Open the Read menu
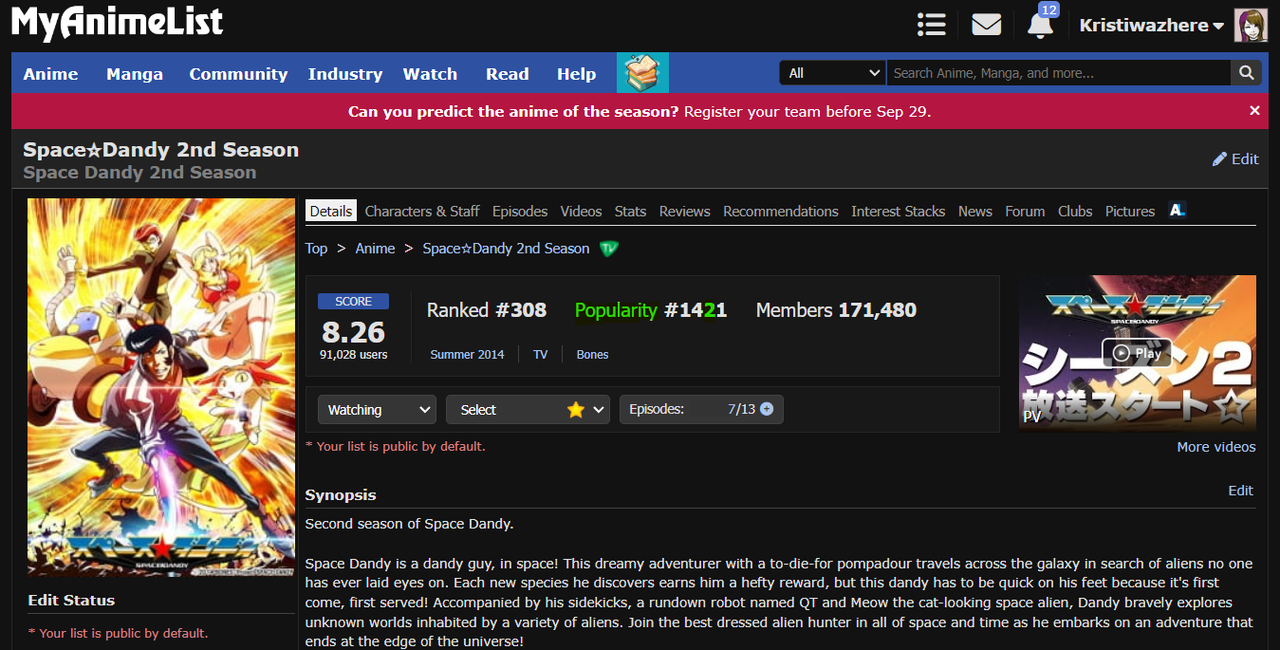 pos(507,74)
